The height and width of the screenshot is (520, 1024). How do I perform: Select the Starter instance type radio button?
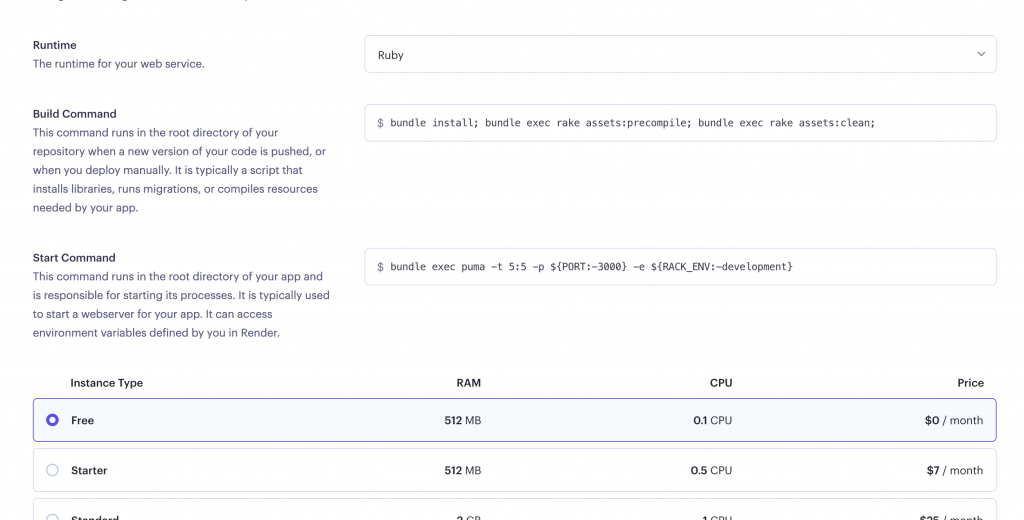coord(53,470)
